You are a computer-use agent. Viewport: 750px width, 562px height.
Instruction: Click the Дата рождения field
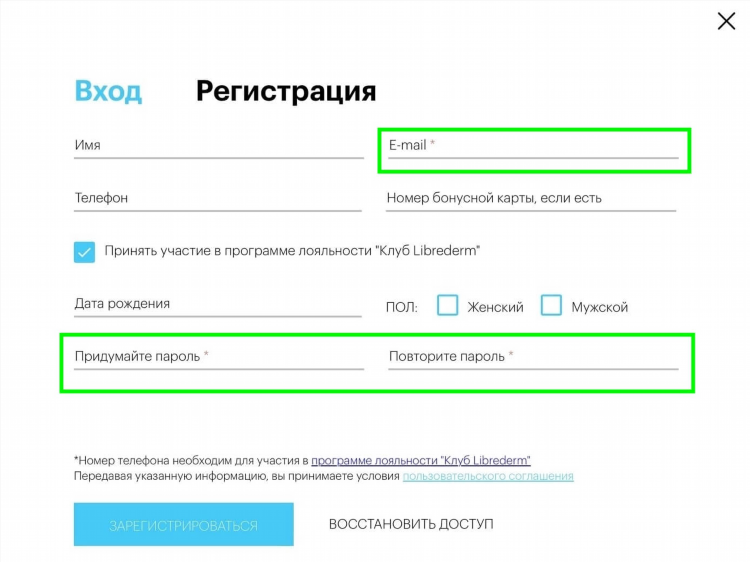coord(218,304)
